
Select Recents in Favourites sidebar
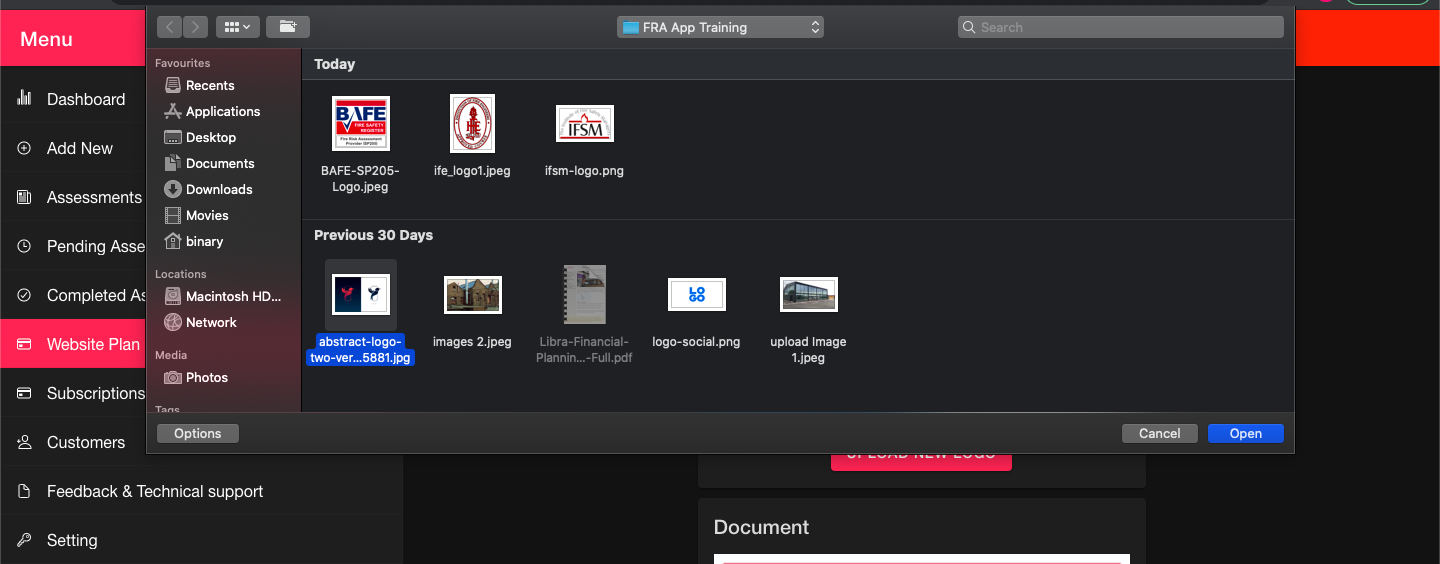tap(210, 85)
